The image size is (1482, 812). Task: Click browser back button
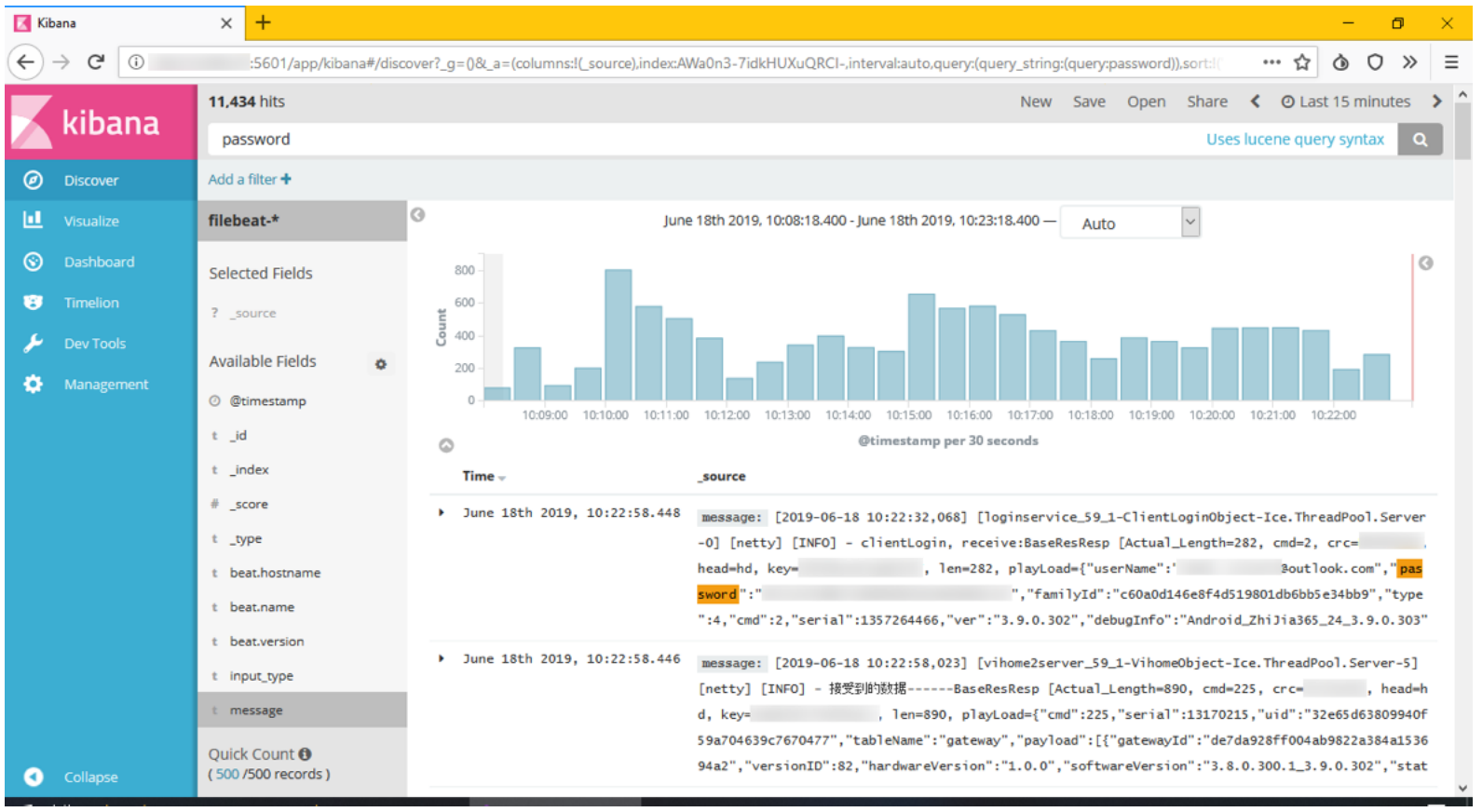[25, 62]
